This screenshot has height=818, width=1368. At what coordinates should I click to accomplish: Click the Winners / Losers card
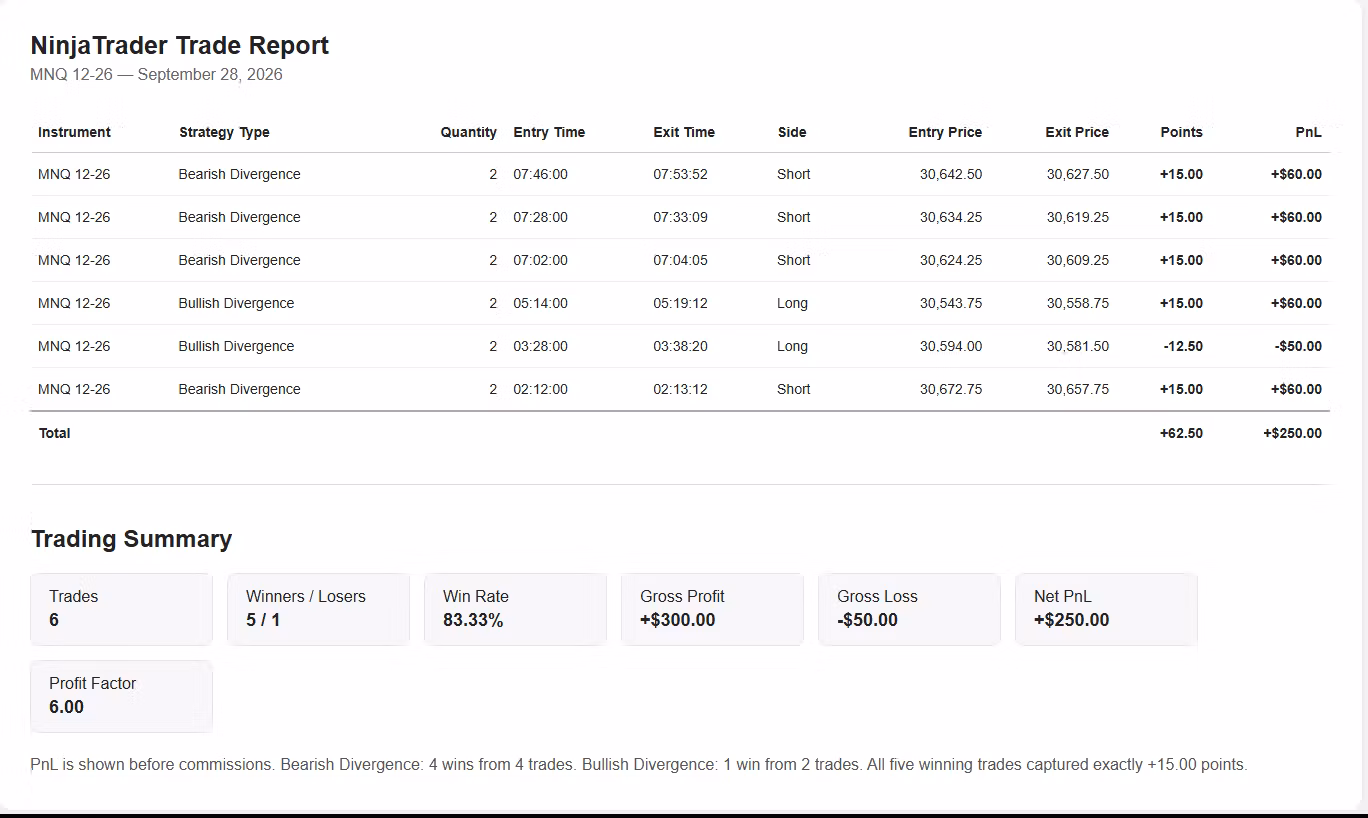coord(319,609)
